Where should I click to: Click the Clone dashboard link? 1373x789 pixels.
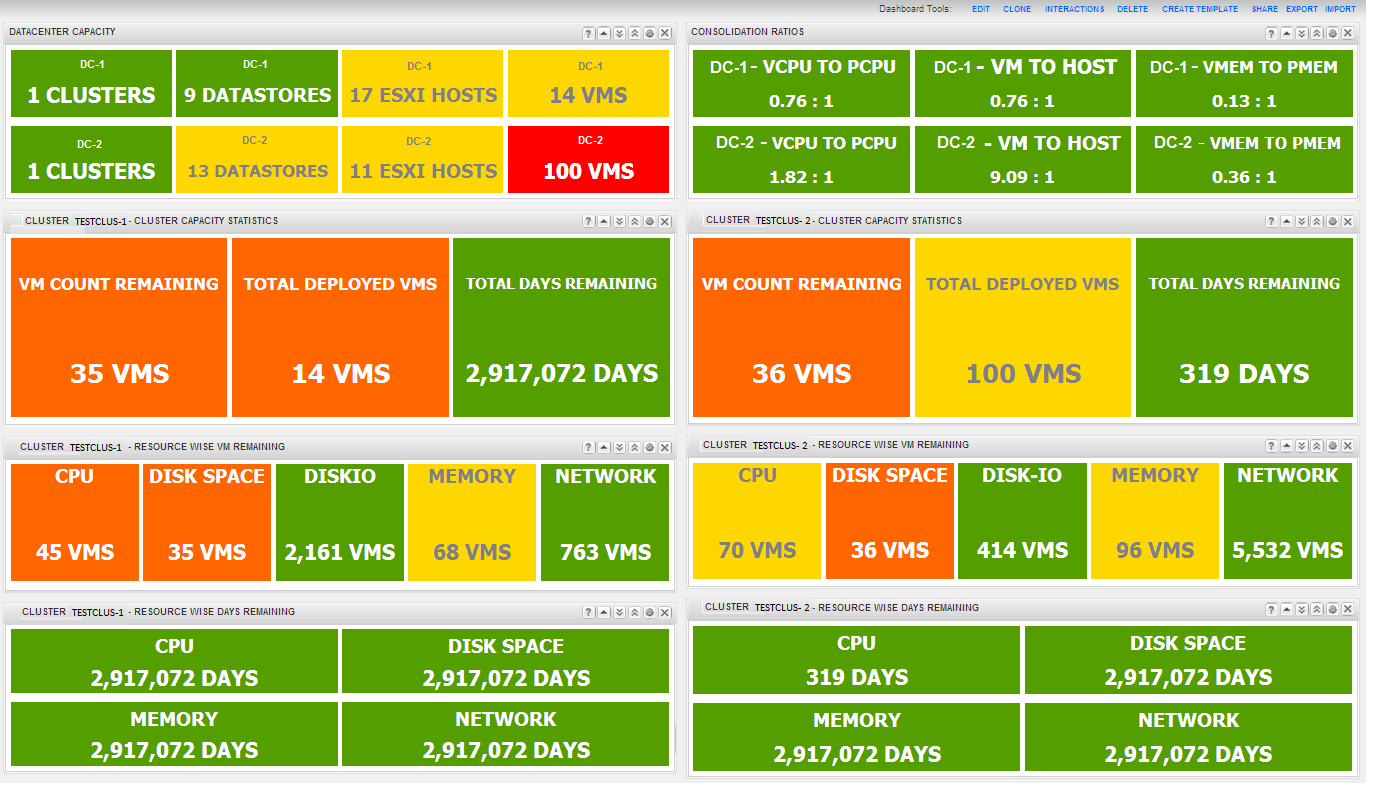click(1017, 9)
